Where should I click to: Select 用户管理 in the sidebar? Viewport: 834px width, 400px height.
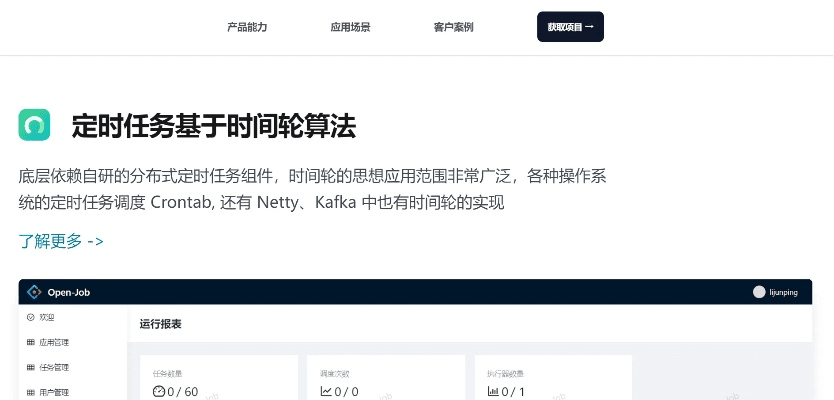coord(54,393)
